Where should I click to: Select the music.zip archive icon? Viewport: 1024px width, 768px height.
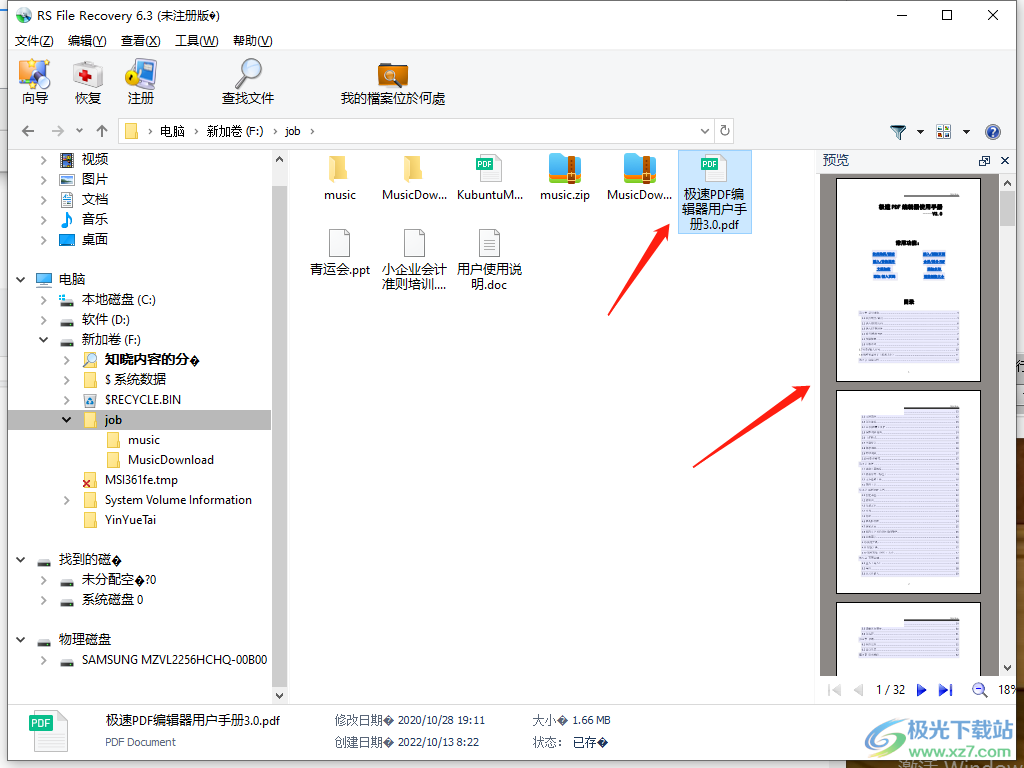click(x=565, y=169)
